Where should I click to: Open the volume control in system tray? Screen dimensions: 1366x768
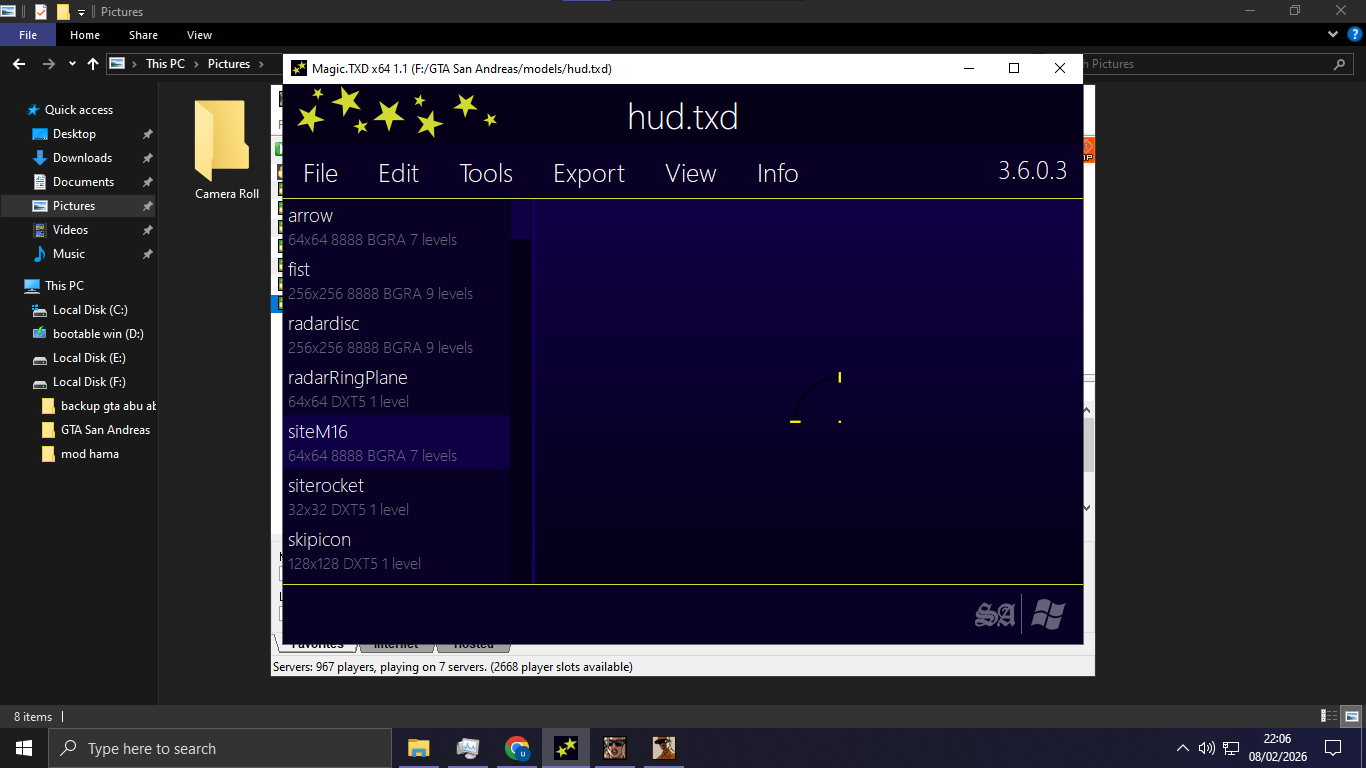click(1207, 748)
